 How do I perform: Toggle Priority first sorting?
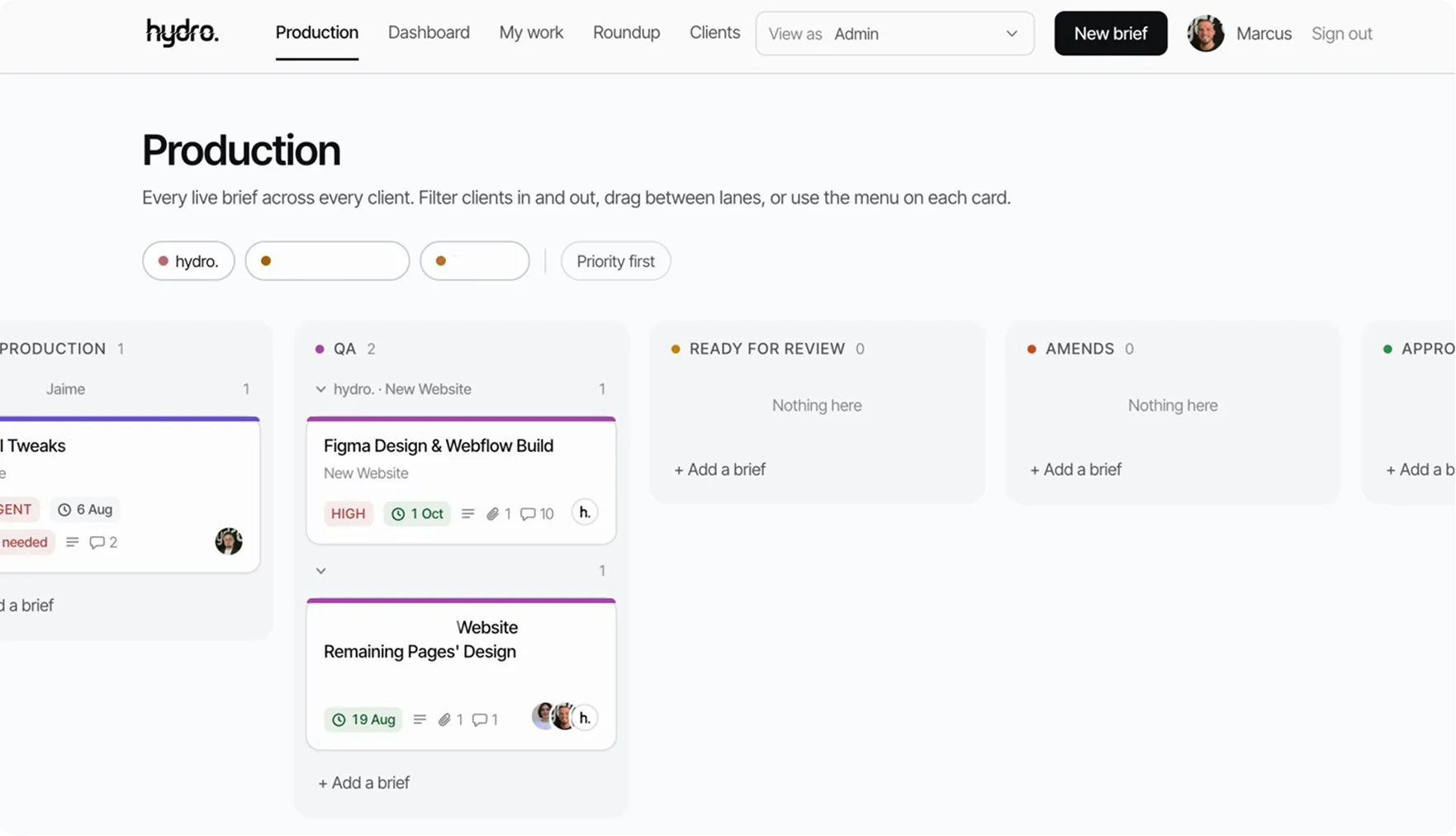coord(615,261)
